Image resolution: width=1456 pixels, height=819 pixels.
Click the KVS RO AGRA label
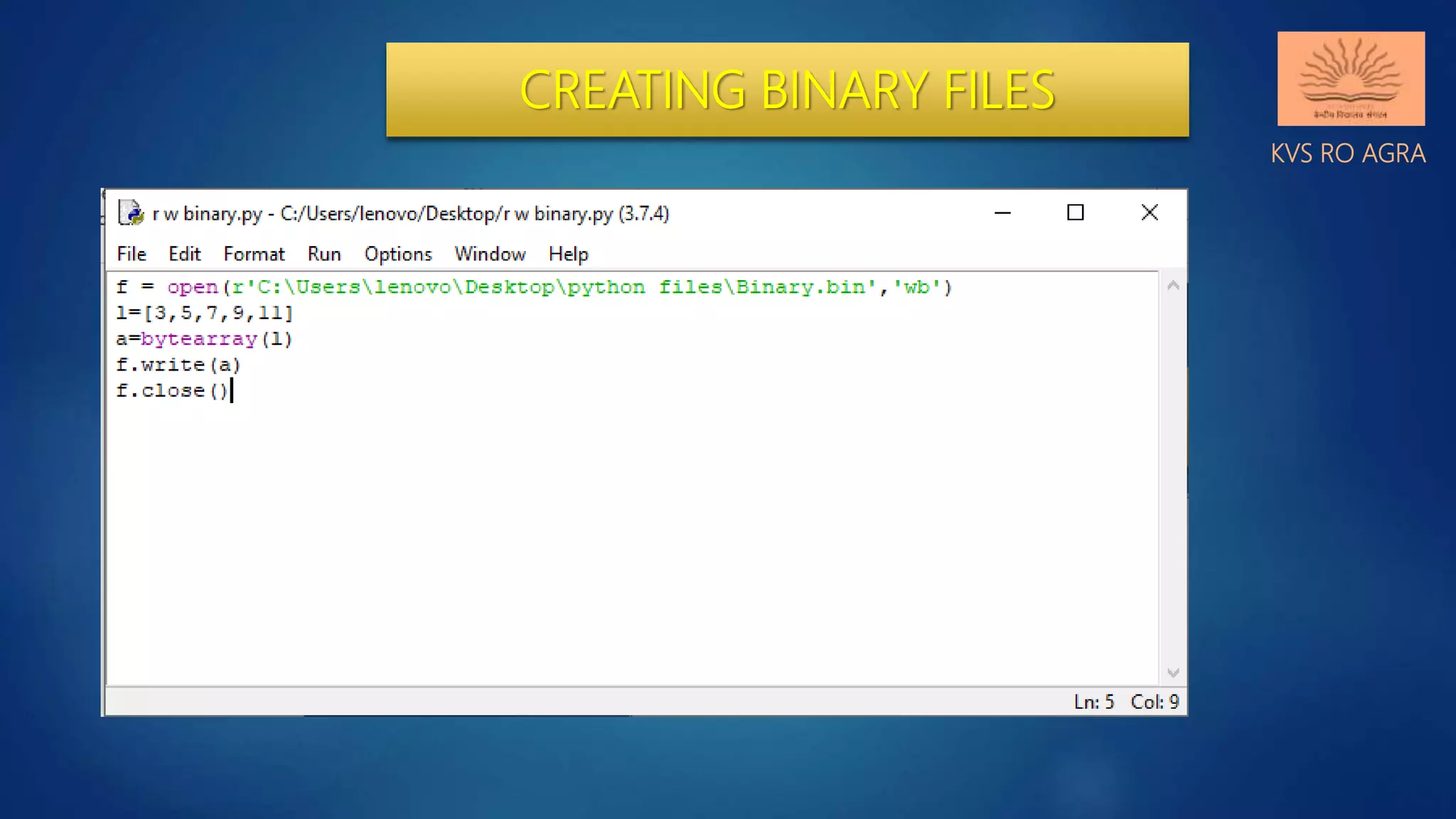pos(1348,154)
